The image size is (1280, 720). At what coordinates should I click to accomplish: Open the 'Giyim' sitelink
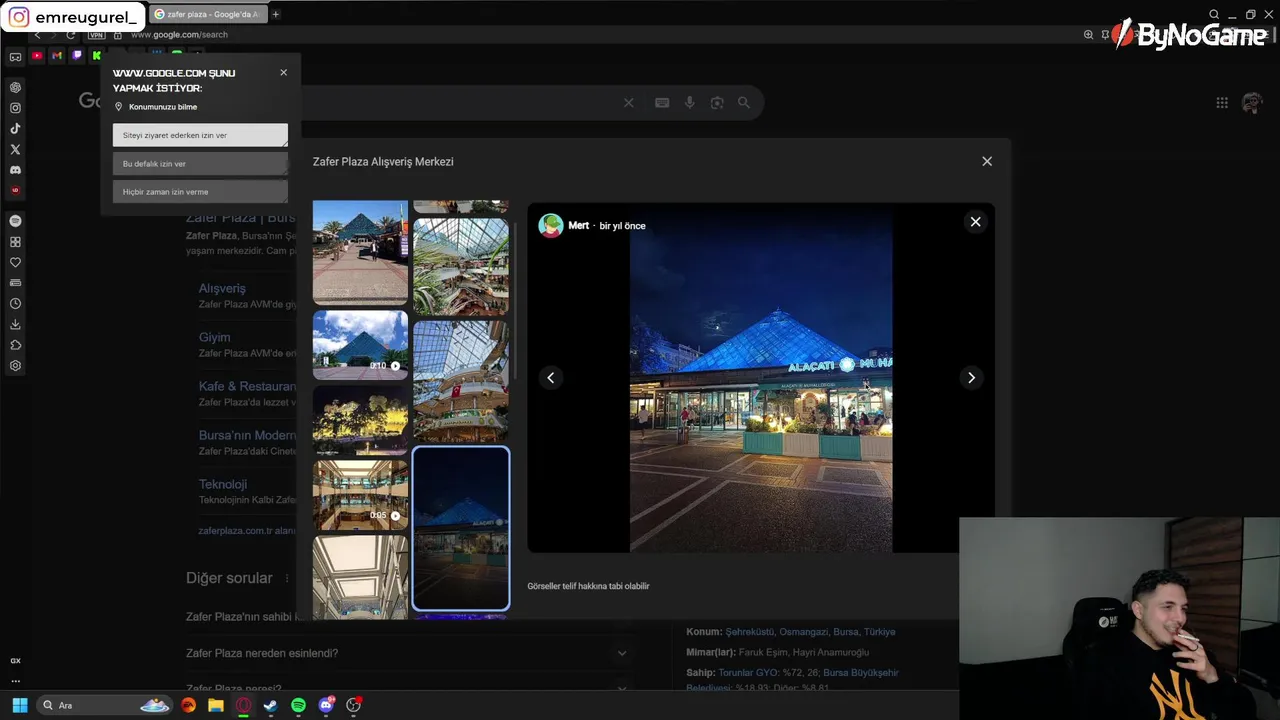214,337
